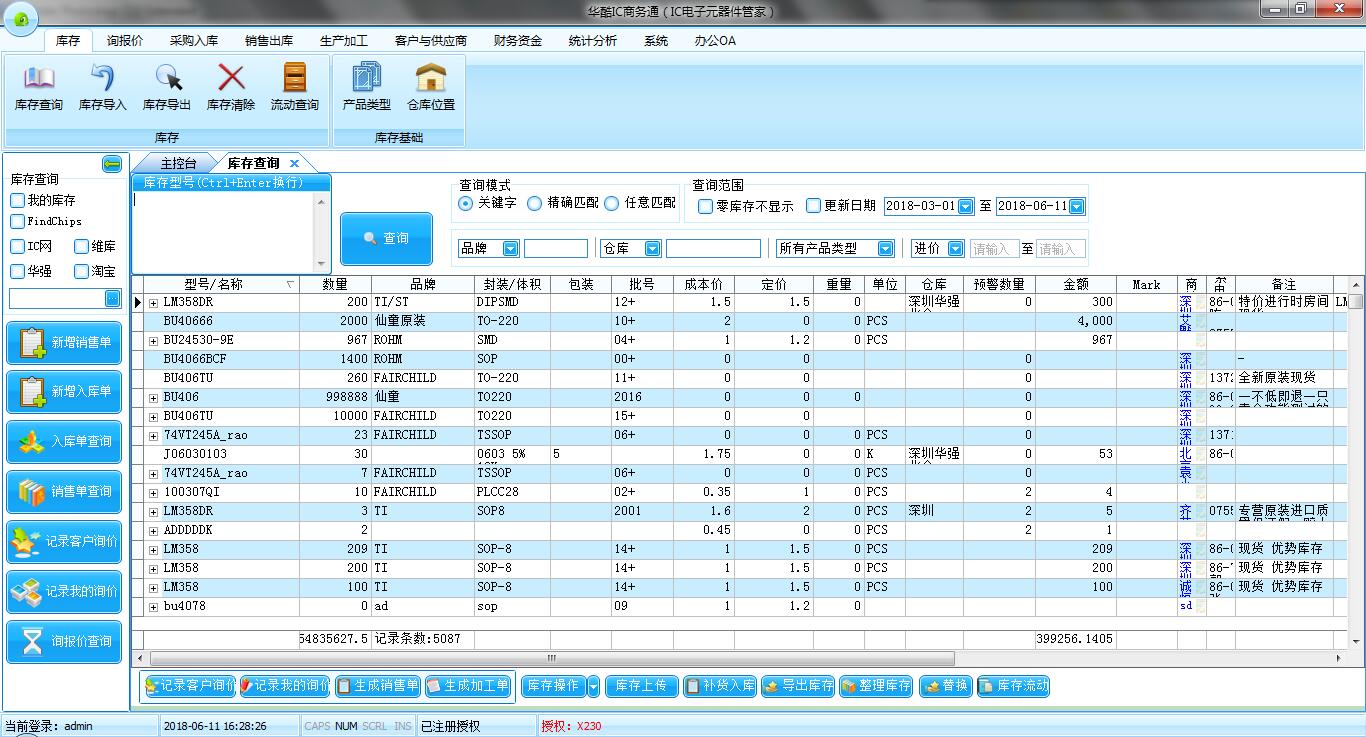
Task: Toggle the 零库存不显示 checkbox
Action: [x=706, y=206]
